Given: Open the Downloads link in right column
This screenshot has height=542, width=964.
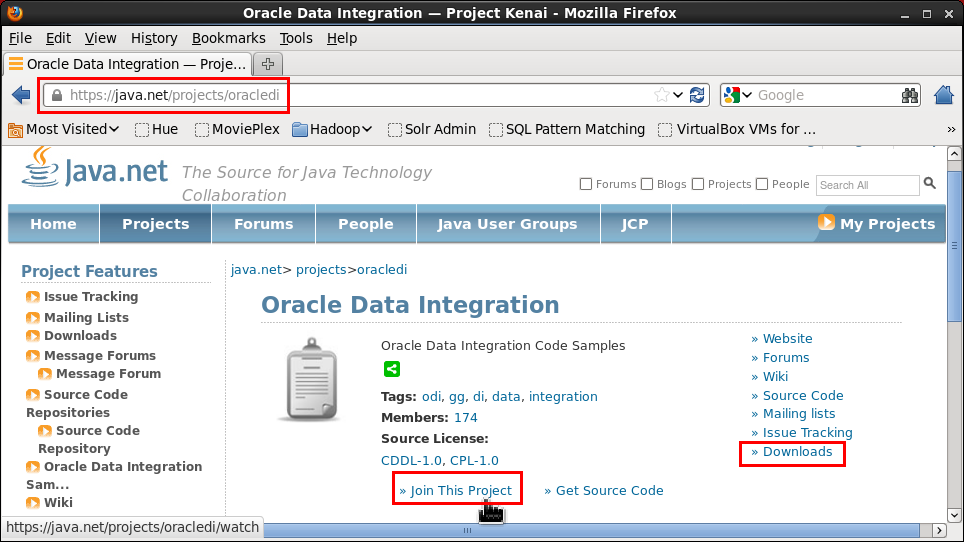Looking at the screenshot, I should 797,452.
